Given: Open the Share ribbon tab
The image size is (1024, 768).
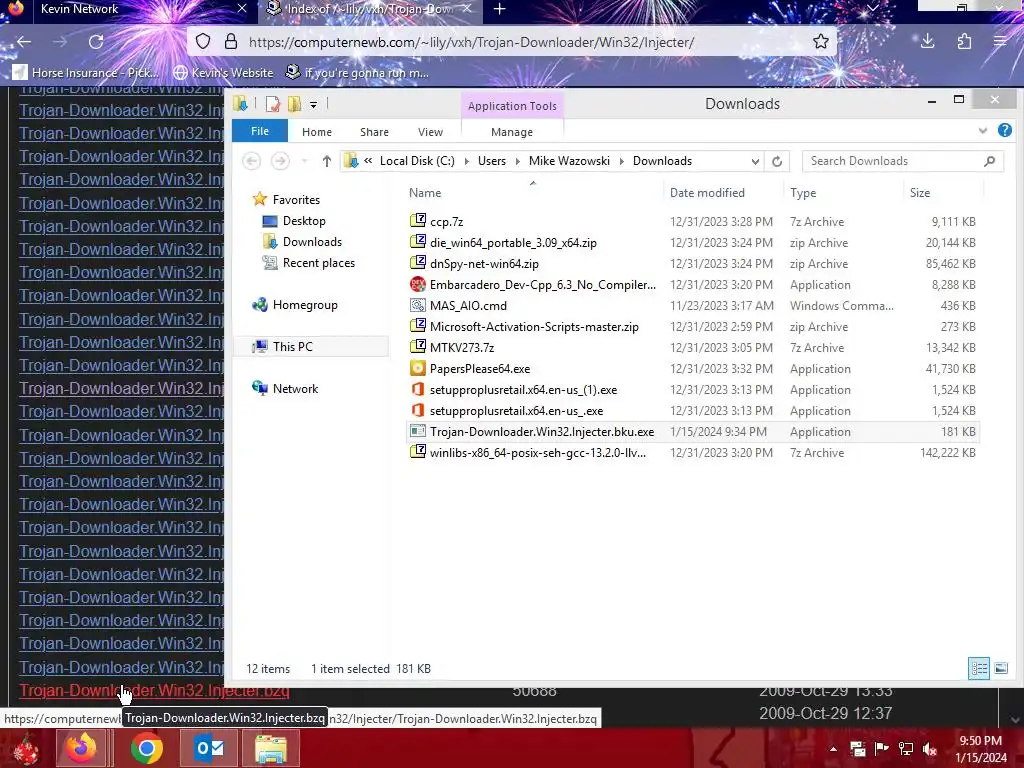Looking at the screenshot, I should point(374,132).
